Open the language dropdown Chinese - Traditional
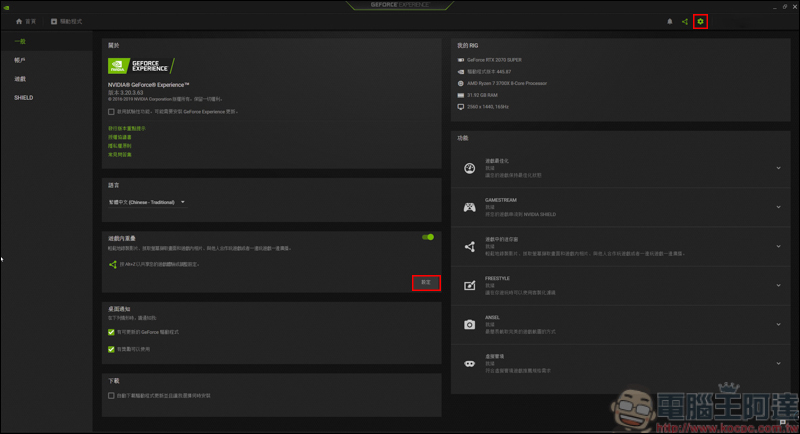This screenshot has height=434, width=800. pyautogui.click(x=147, y=202)
